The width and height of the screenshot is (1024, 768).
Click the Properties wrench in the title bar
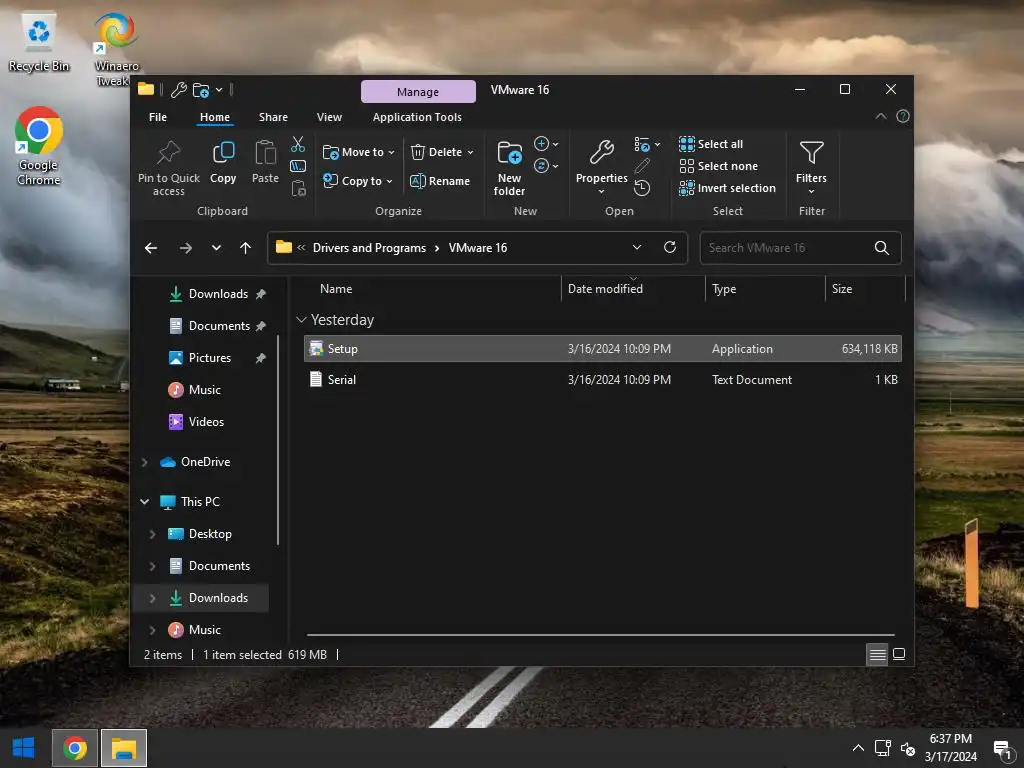[x=178, y=89]
